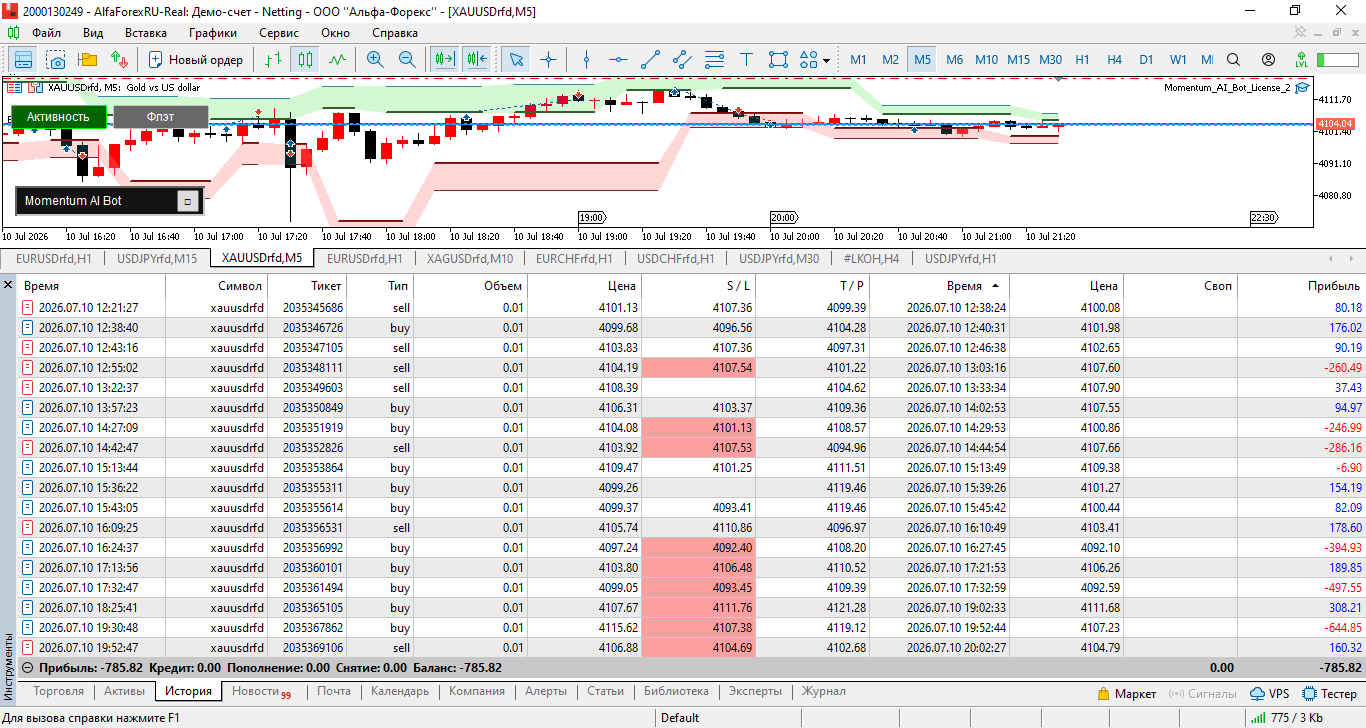Draw a vertical line on chart
The image size is (1366, 728).
586,59
